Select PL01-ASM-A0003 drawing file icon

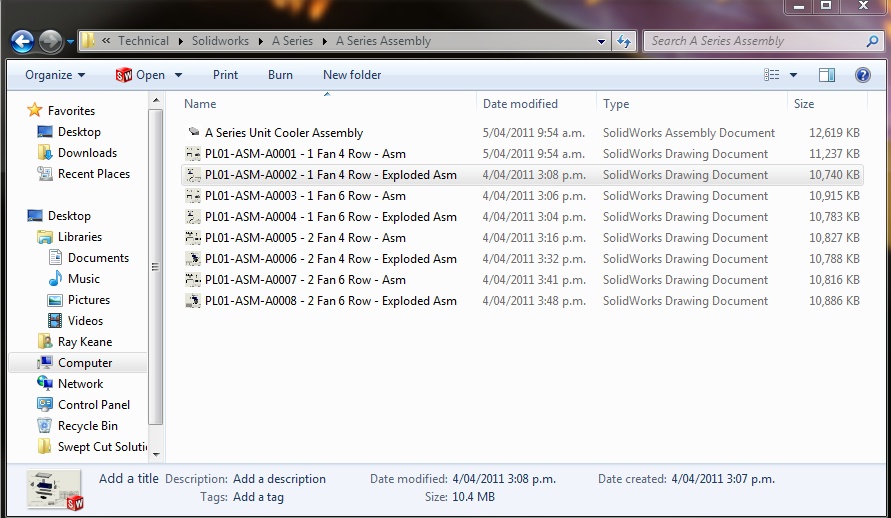[x=194, y=195]
